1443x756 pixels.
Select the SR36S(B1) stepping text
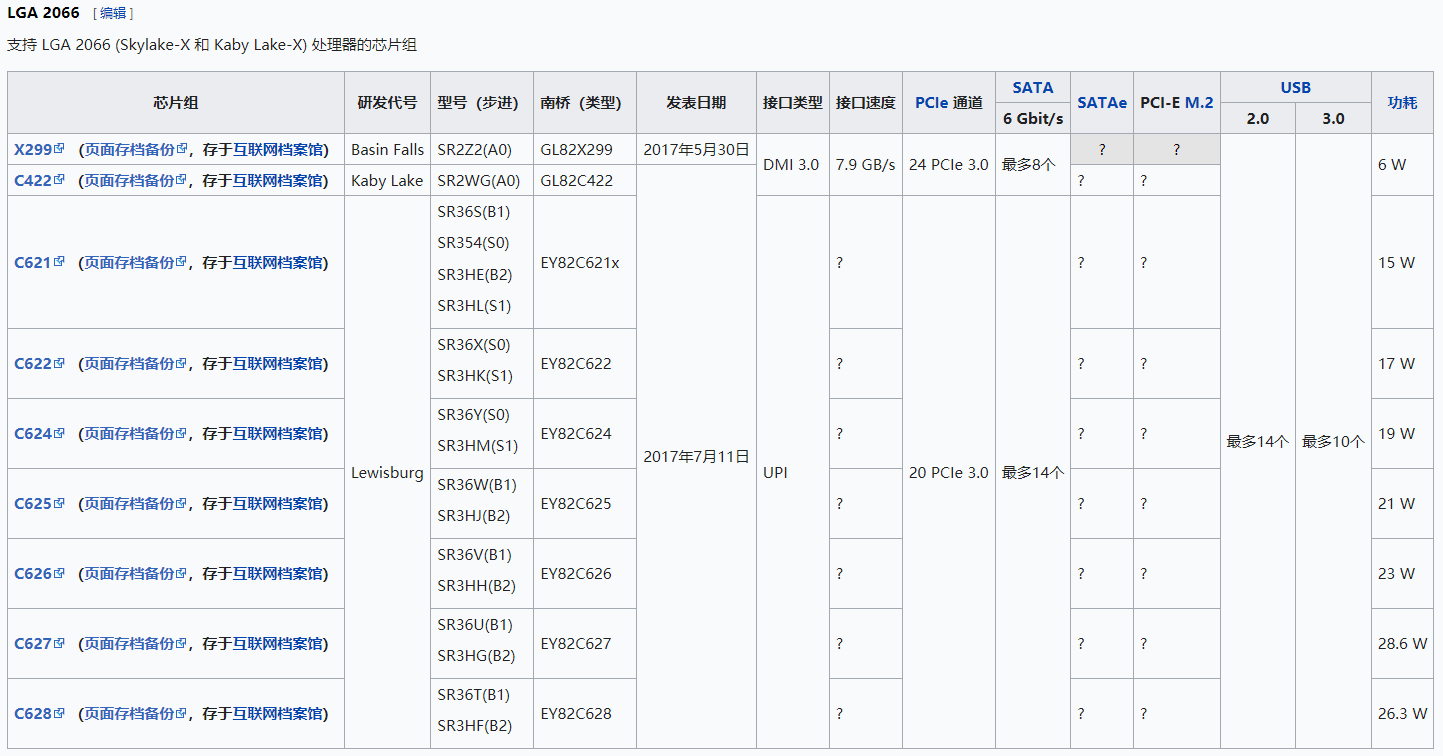coord(474,211)
